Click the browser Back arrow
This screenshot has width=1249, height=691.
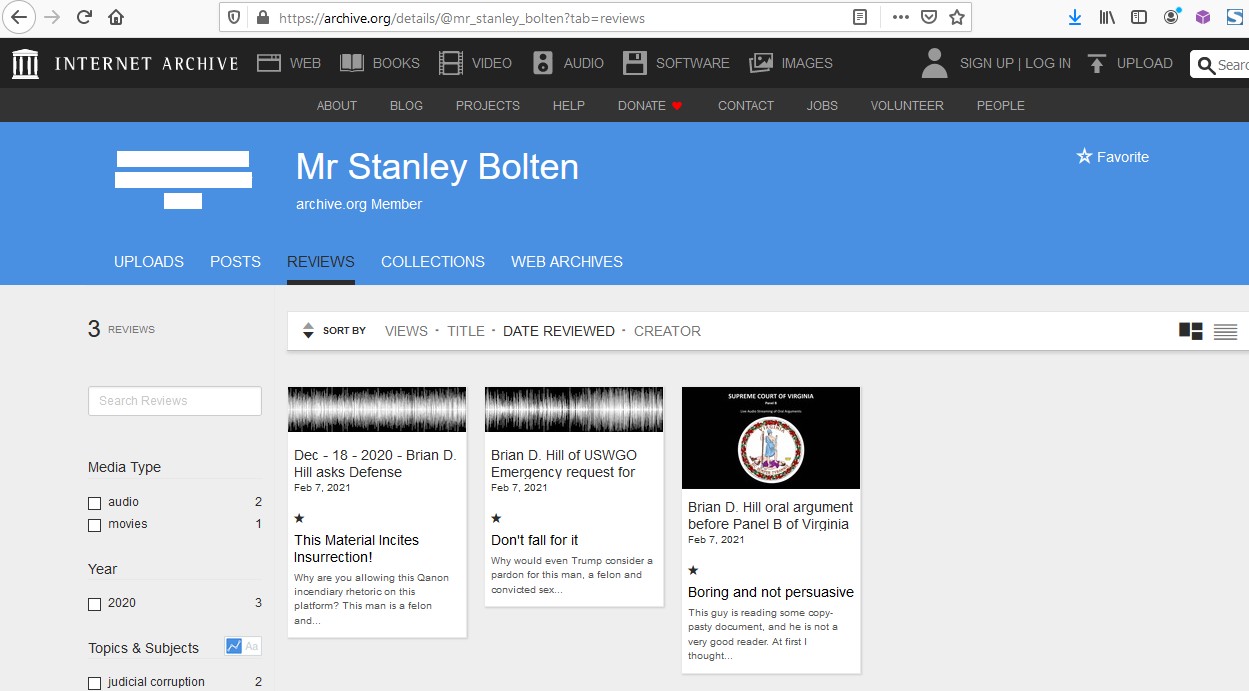tap(20, 17)
